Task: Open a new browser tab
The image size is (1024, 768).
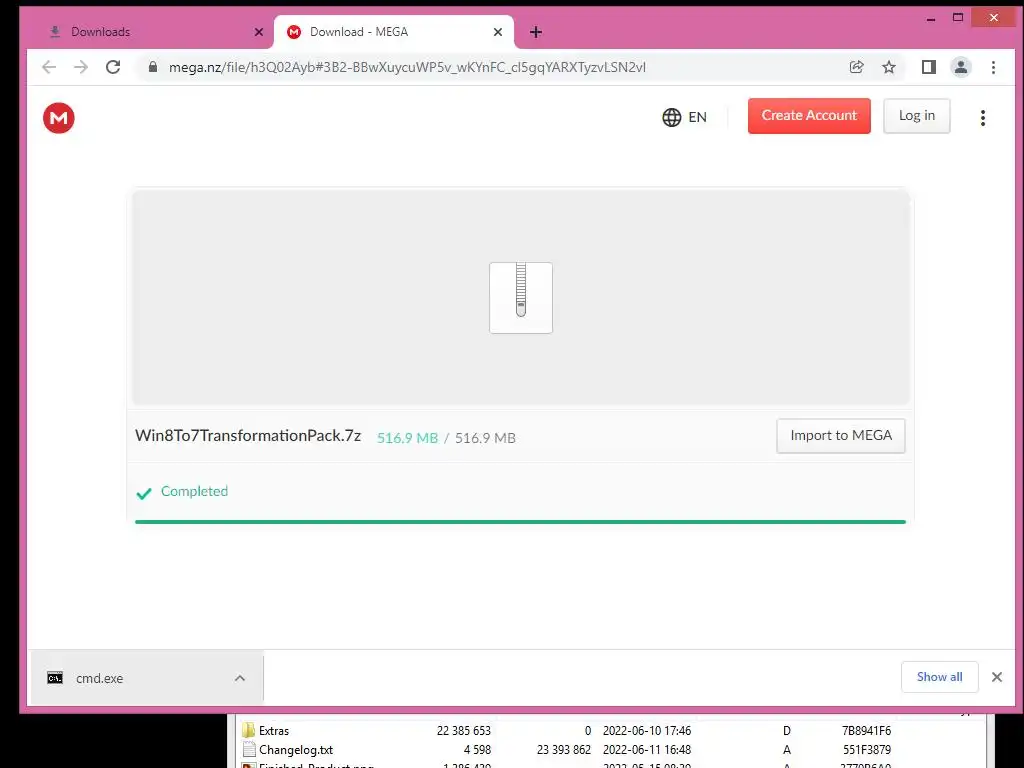Action: [536, 32]
